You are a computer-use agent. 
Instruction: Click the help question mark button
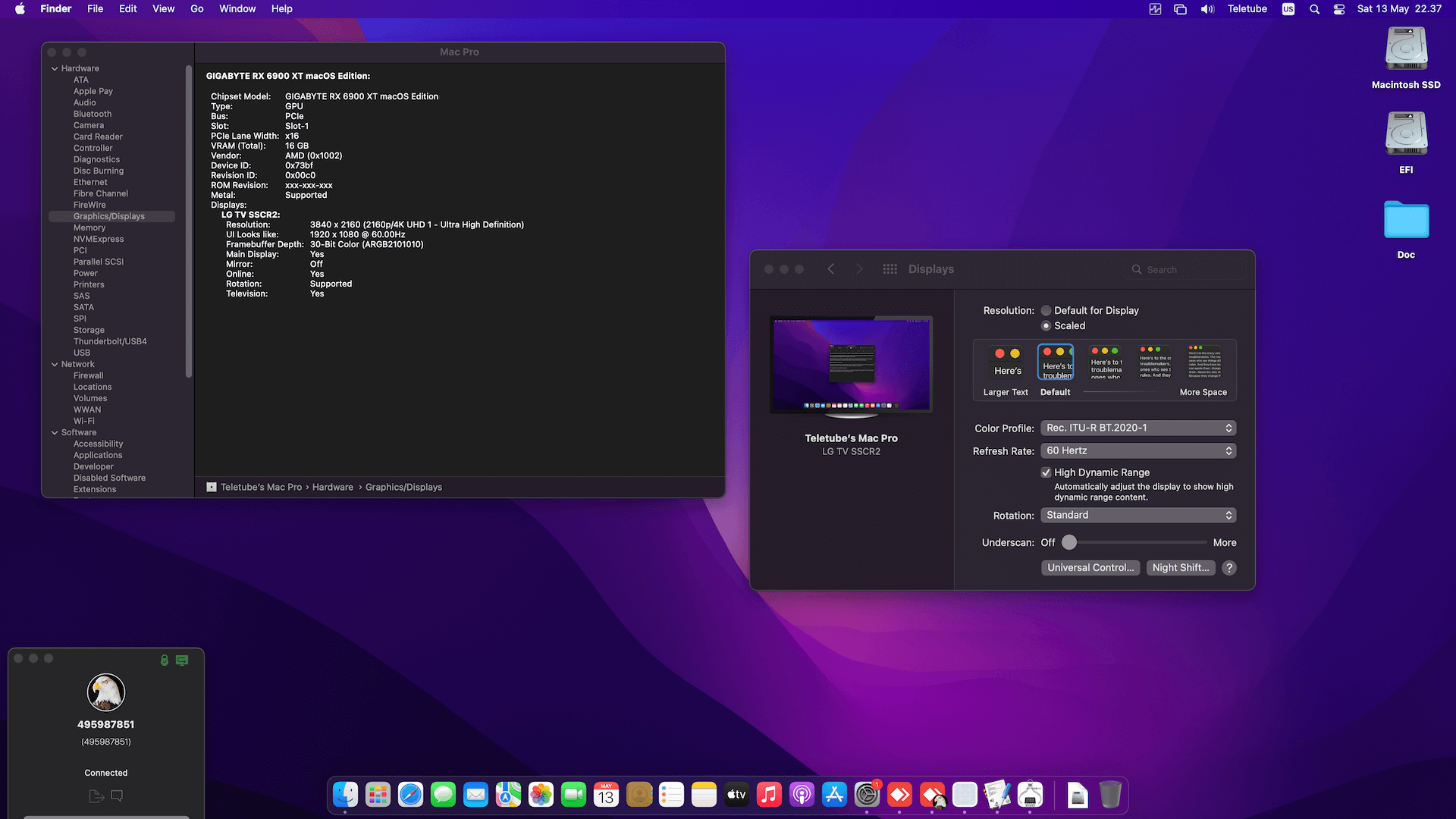click(x=1229, y=568)
